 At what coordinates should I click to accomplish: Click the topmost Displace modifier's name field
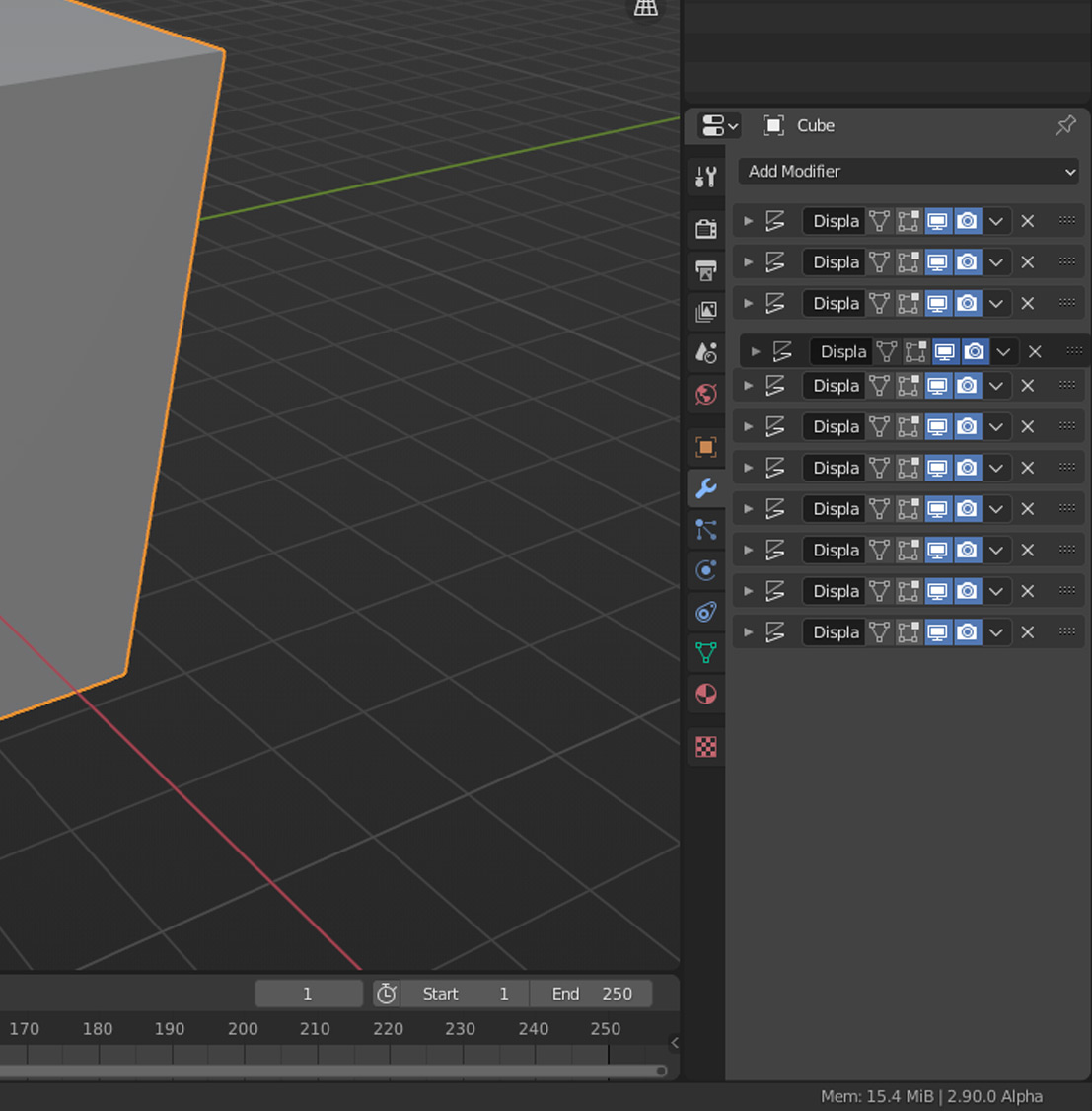835,221
